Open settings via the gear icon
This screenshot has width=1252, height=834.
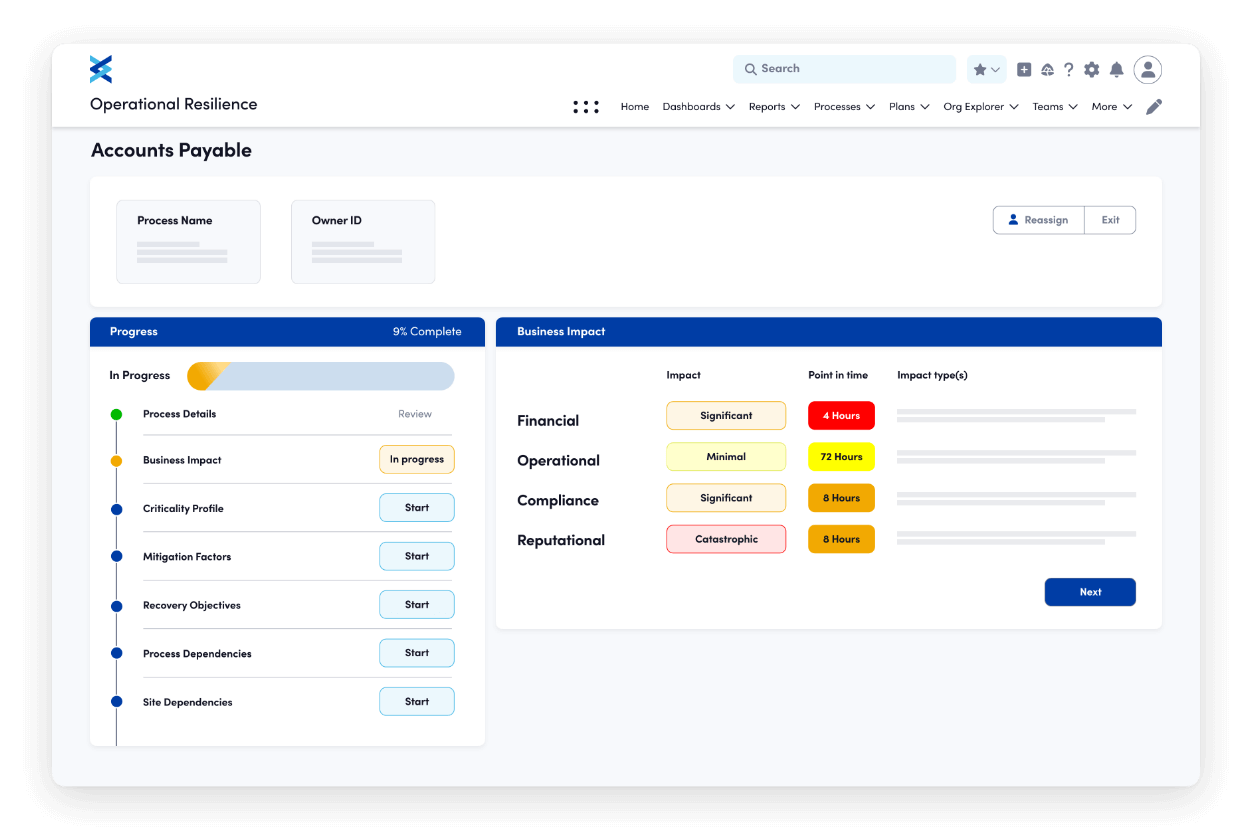(x=1092, y=68)
